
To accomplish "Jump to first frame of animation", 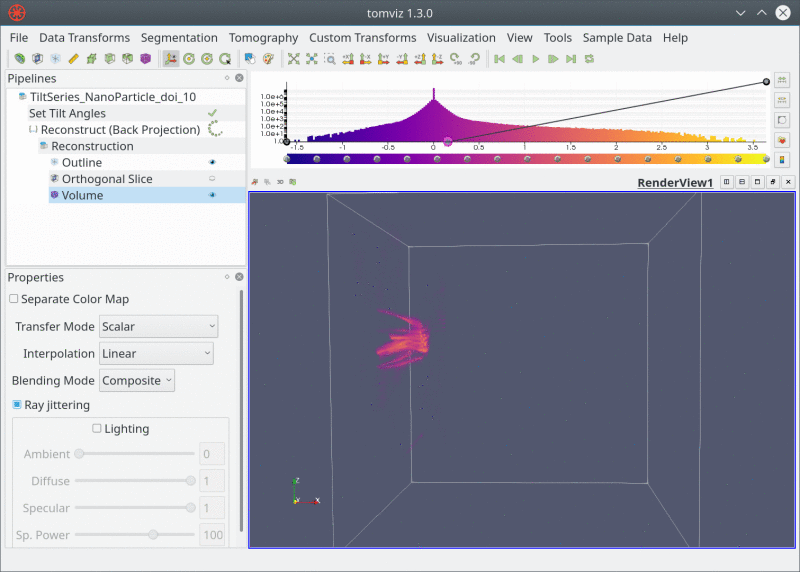I will pyautogui.click(x=499, y=59).
